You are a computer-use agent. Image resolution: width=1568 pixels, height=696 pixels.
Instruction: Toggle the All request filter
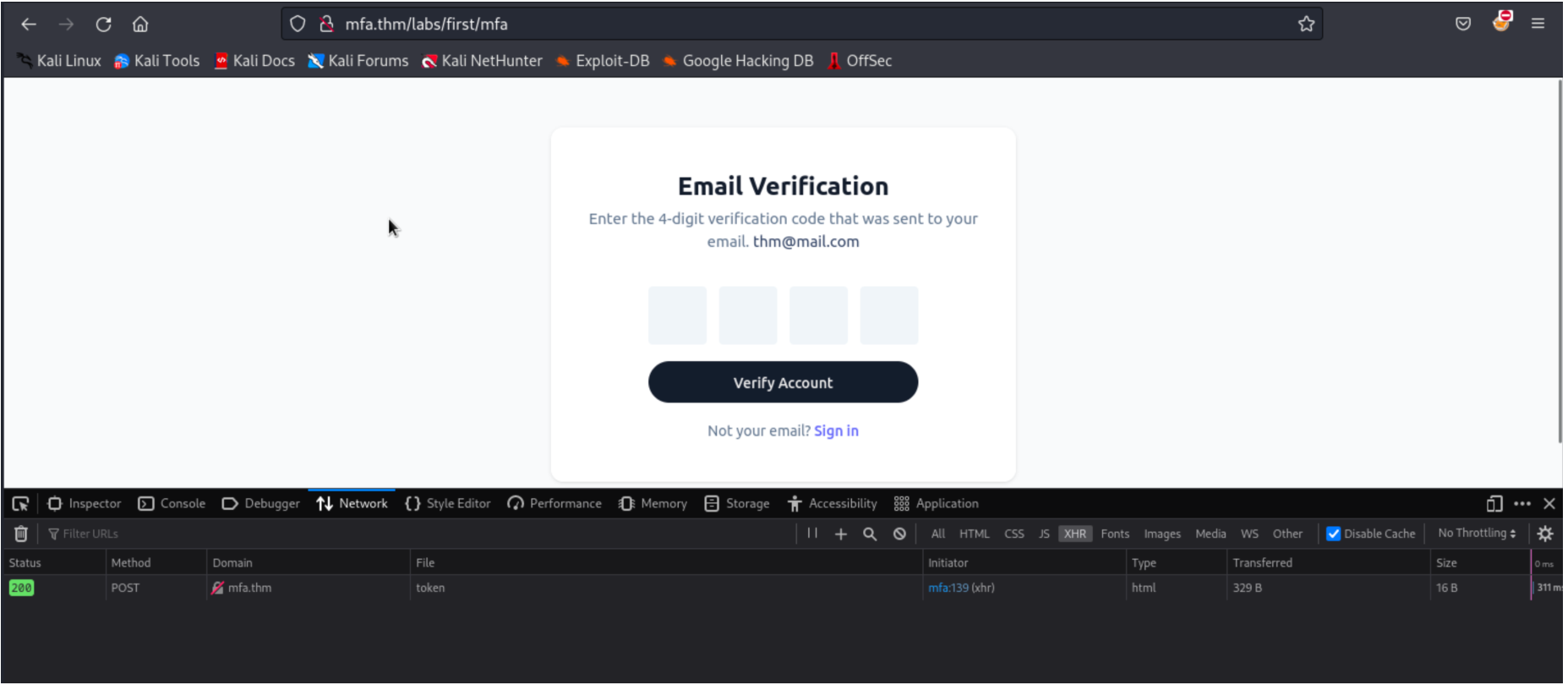click(938, 534)
